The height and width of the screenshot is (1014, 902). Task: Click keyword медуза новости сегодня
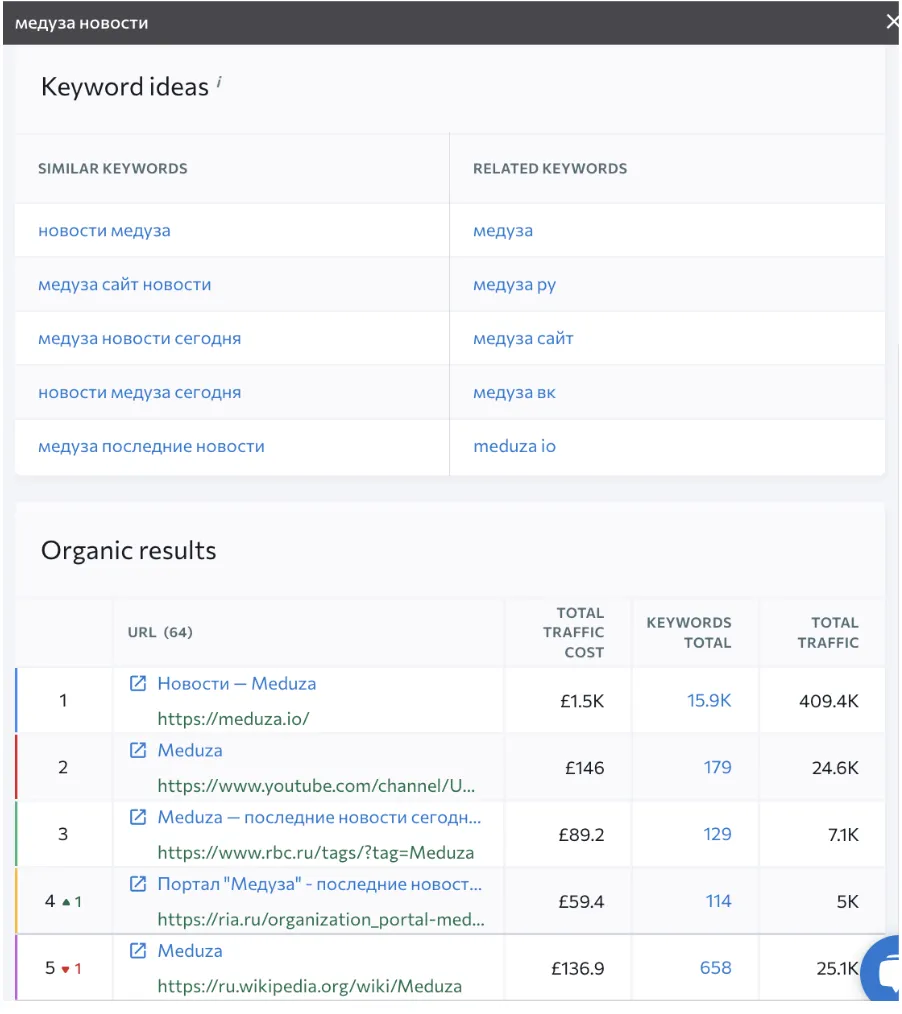(x=139, y=339)
